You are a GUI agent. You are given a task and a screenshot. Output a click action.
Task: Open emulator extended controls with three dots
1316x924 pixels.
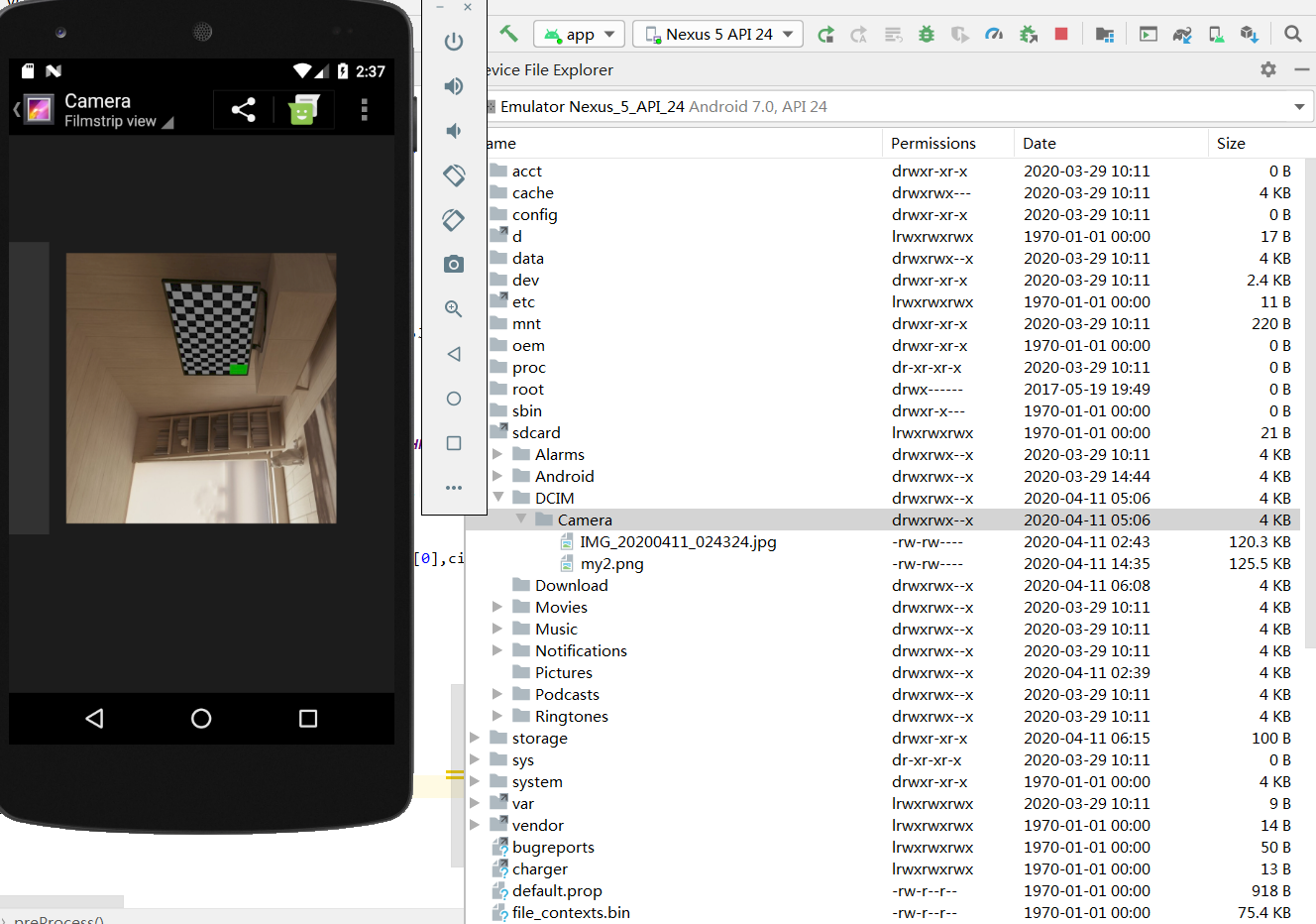(x=453, y=487)
